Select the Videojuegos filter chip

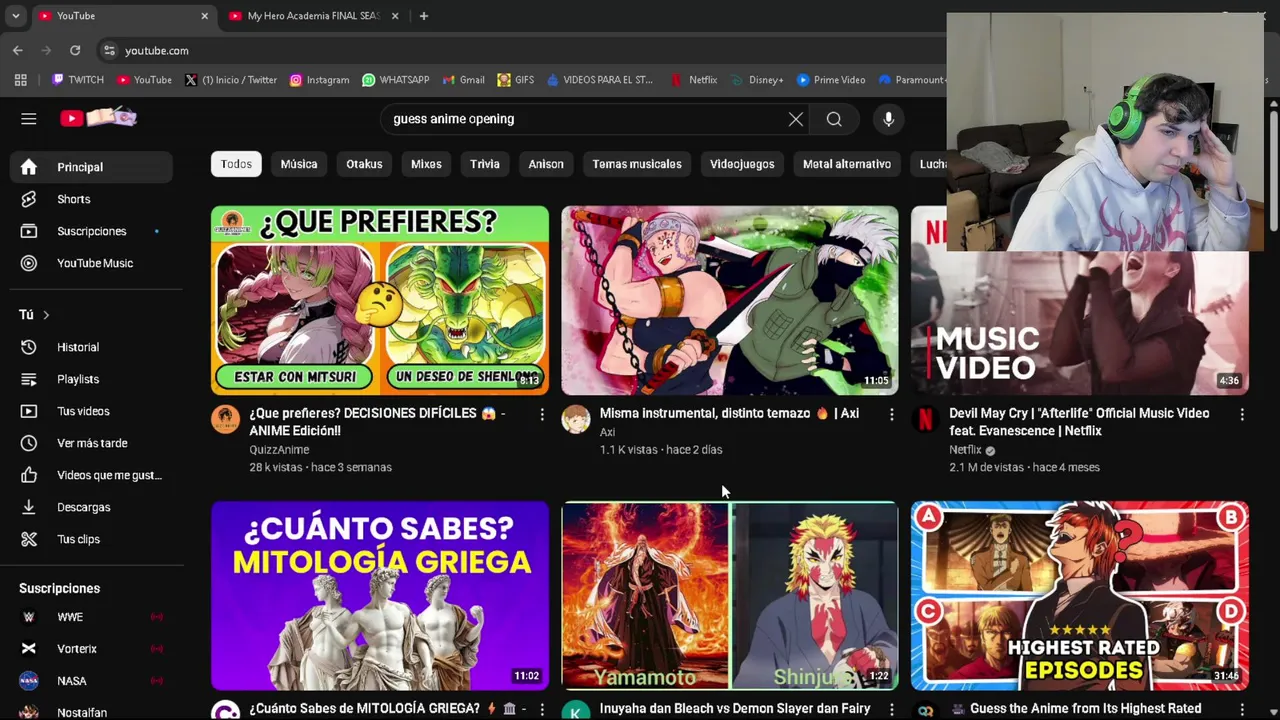742,164
